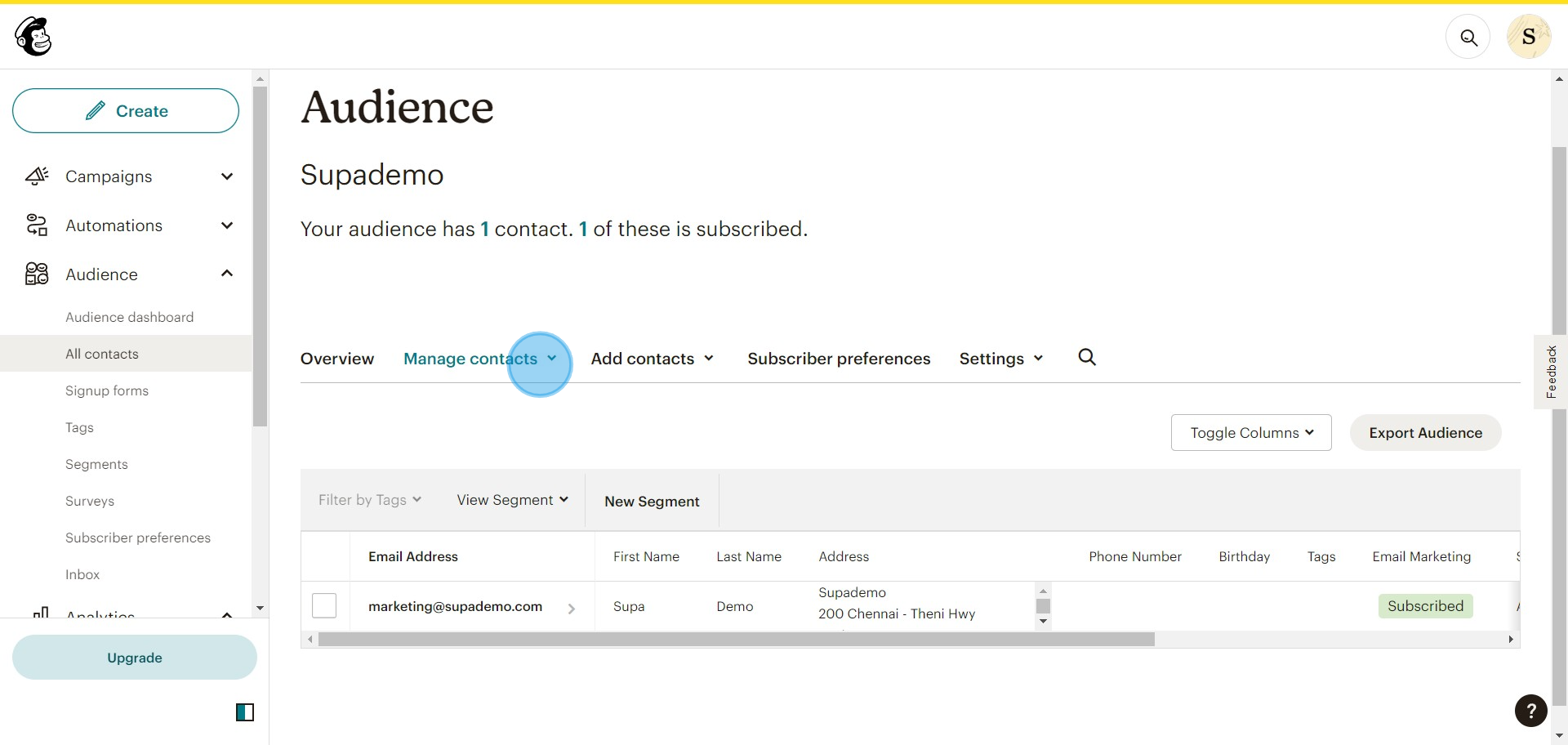This screenshot has height=745, width=1568.
Task: Click the table horizontal scrollbar thumb
Action: click(x=736, y=640)
